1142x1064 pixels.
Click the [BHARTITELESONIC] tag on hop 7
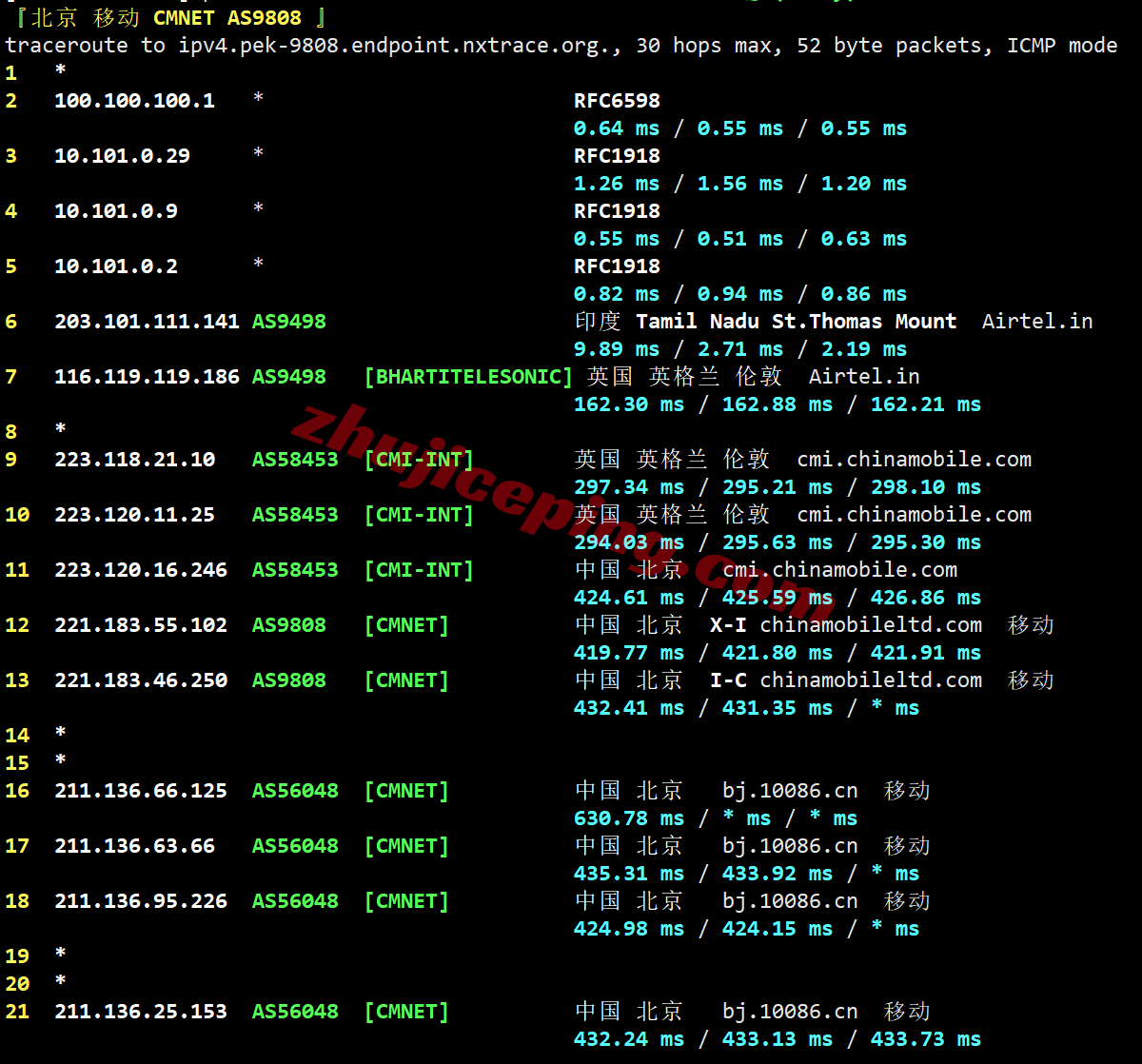[468, 377]
